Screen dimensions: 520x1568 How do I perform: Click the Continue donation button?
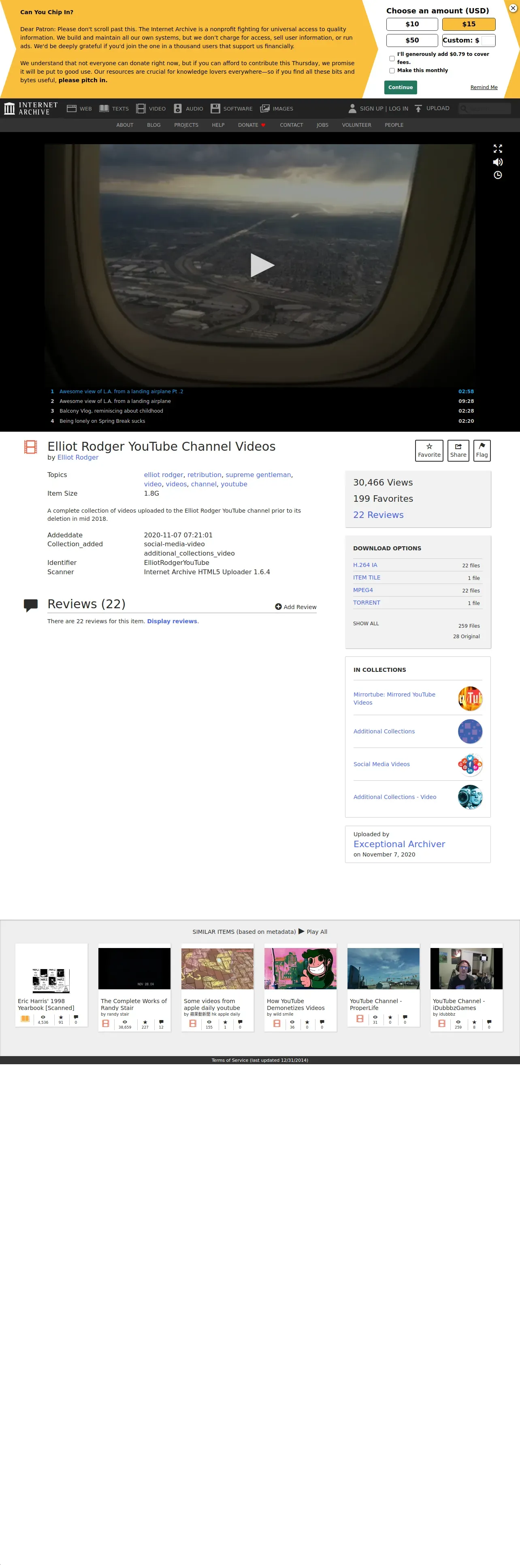[401, 87]
